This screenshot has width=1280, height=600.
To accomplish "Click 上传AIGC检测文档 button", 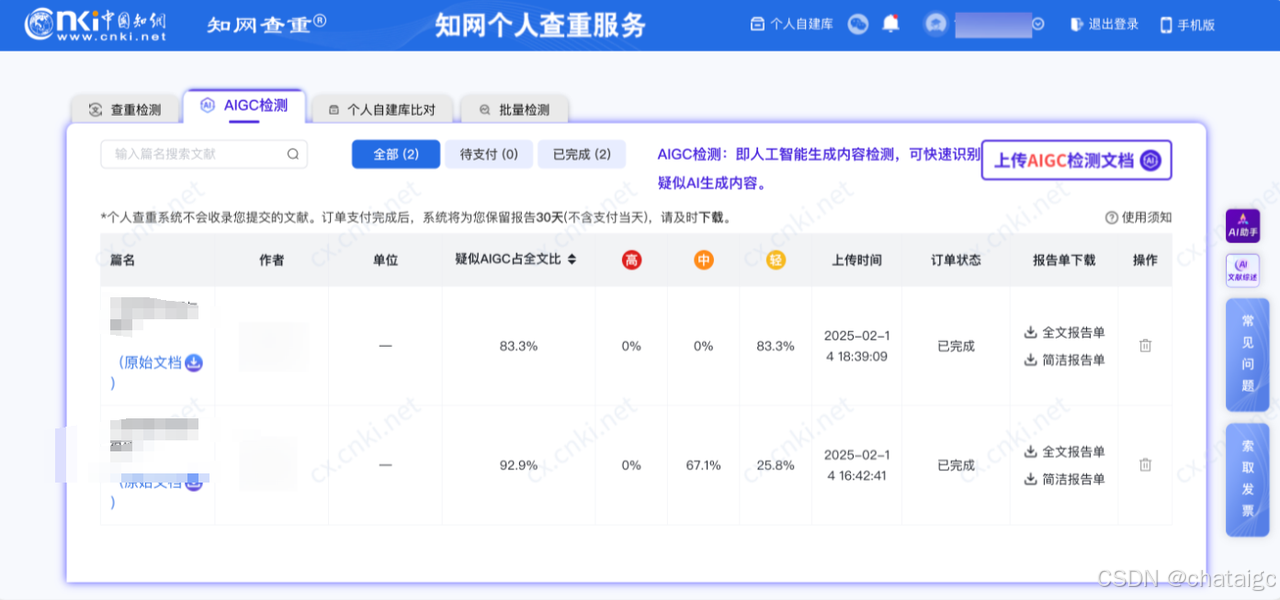I will click(1076, 160).
